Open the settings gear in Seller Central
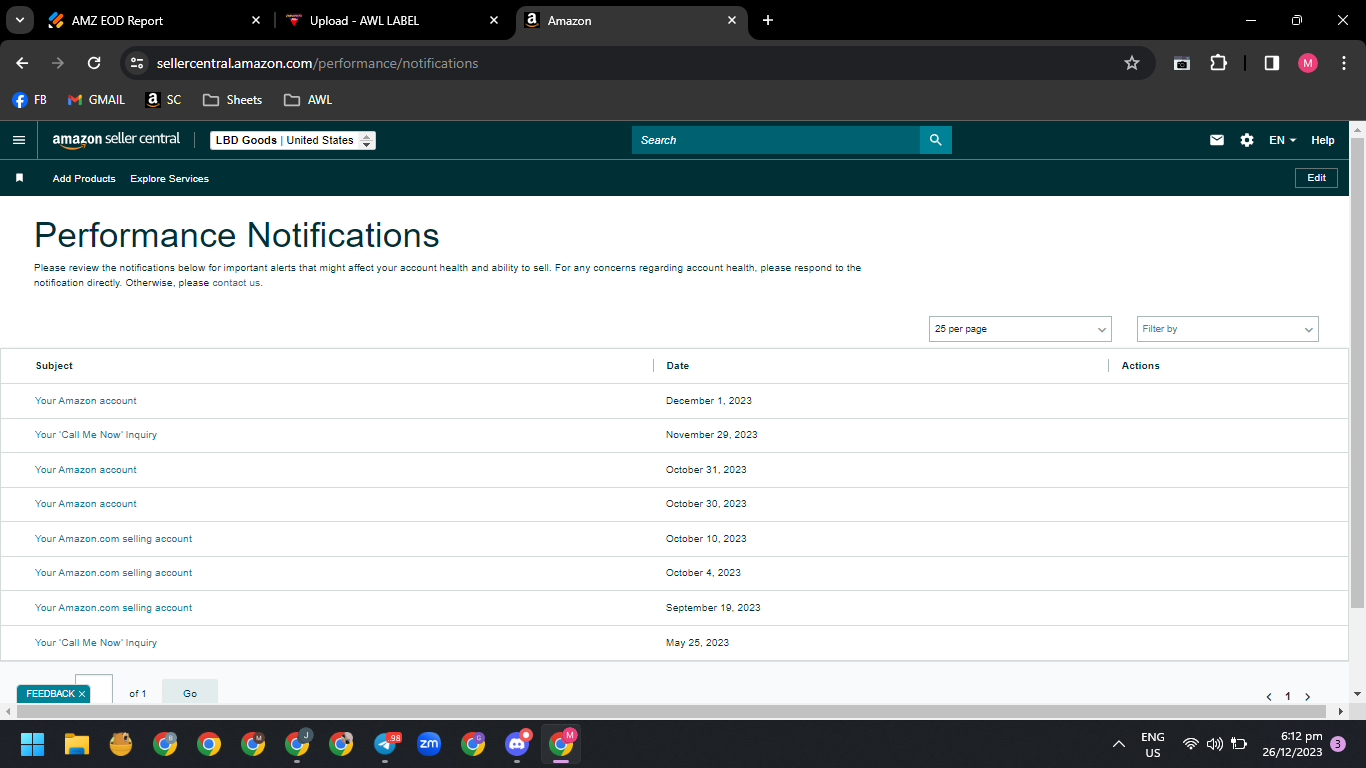 [x=1247, y=140]
